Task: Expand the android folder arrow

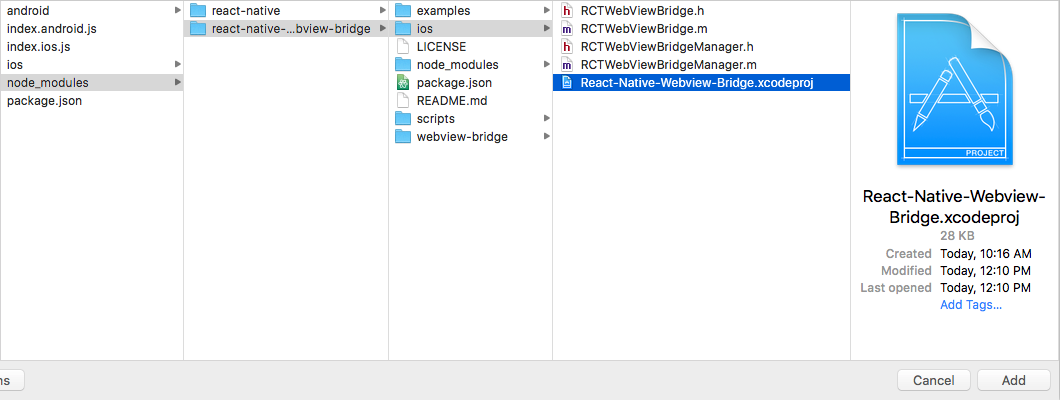Action: click(178, 11)
